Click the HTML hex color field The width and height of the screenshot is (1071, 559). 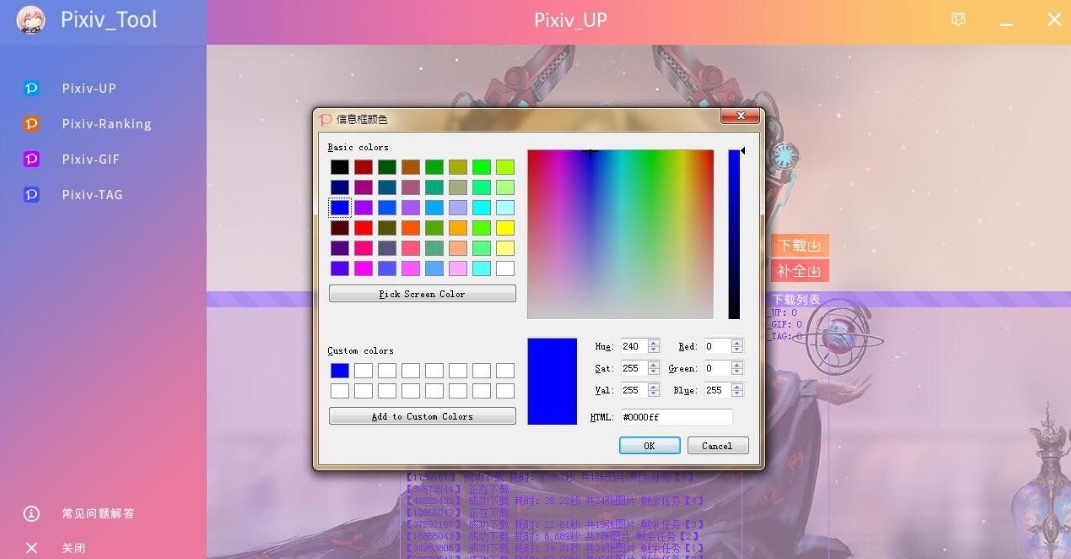(x=676, y=417)
